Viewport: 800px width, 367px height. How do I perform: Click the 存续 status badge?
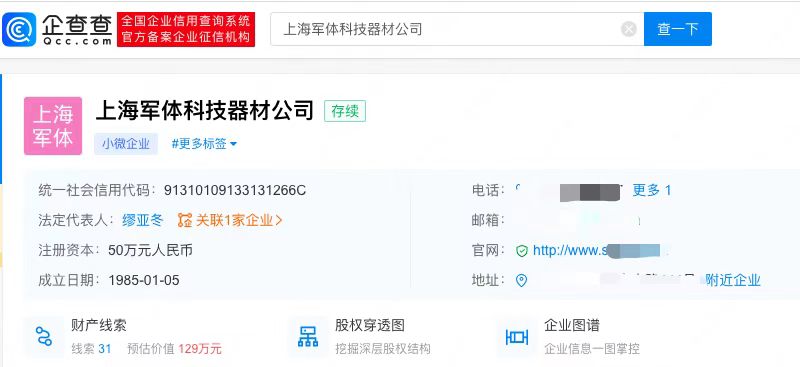tap(345, 111)
